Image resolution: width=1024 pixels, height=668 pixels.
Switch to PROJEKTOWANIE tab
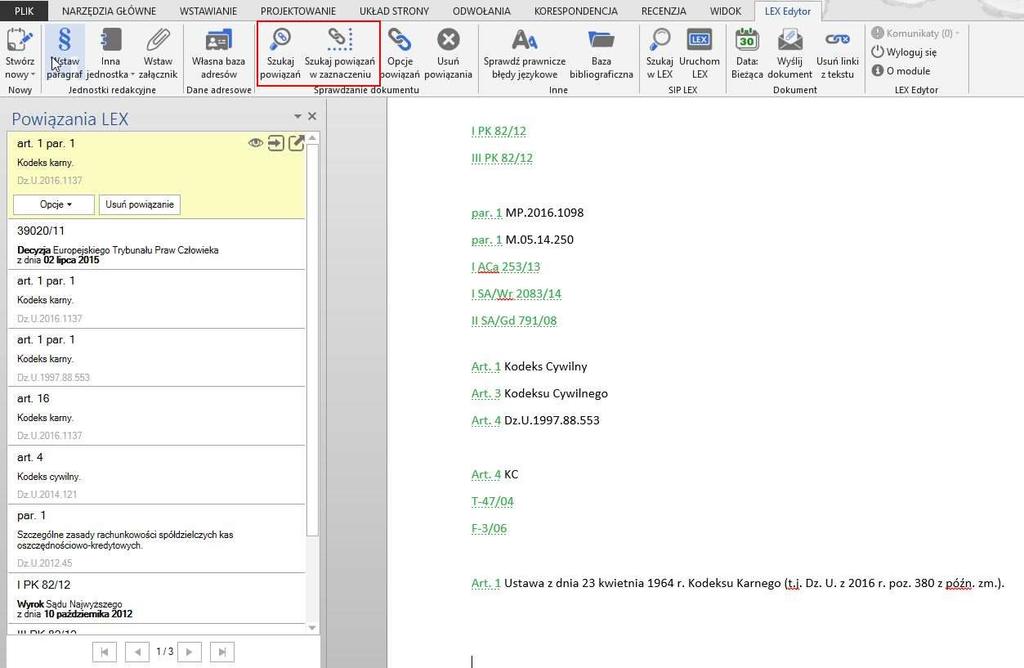click(x=298, y=11)
